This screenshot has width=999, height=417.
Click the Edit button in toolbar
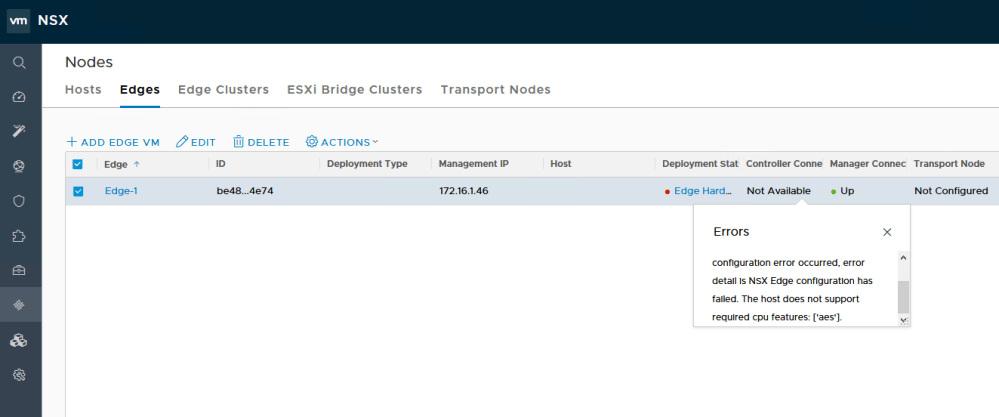click(x=196, y=142)
